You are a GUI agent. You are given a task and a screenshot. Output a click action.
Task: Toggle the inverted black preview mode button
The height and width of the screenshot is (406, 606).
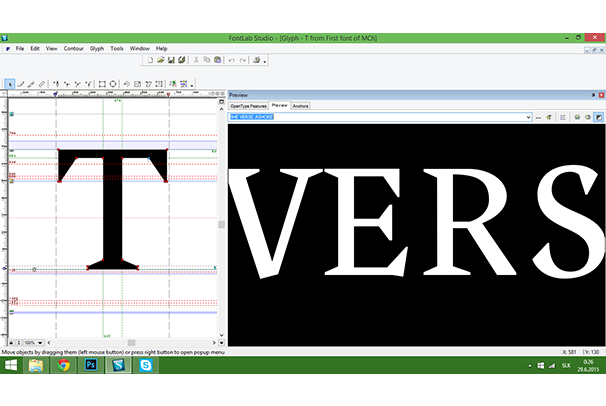(598, 117)
